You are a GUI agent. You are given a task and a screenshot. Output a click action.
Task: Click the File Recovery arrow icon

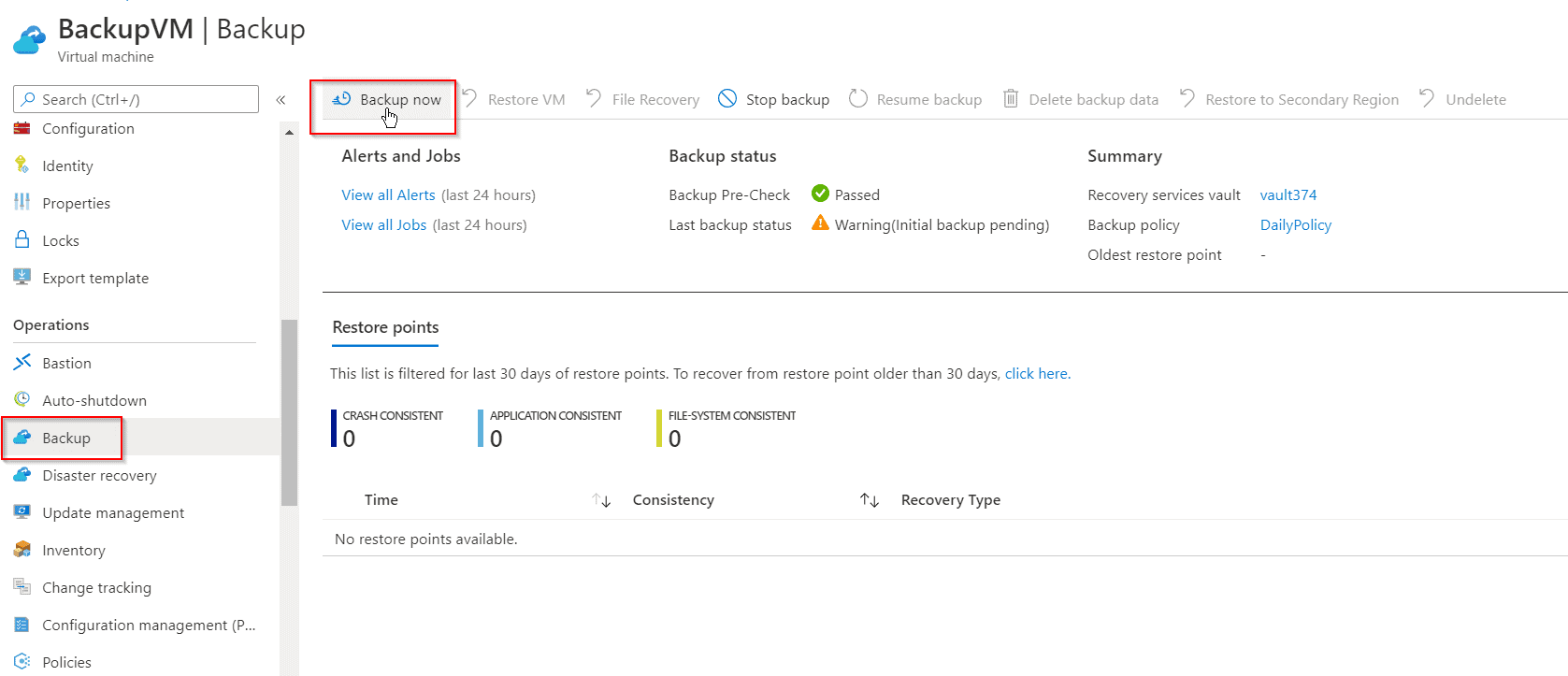coord(594,98)
